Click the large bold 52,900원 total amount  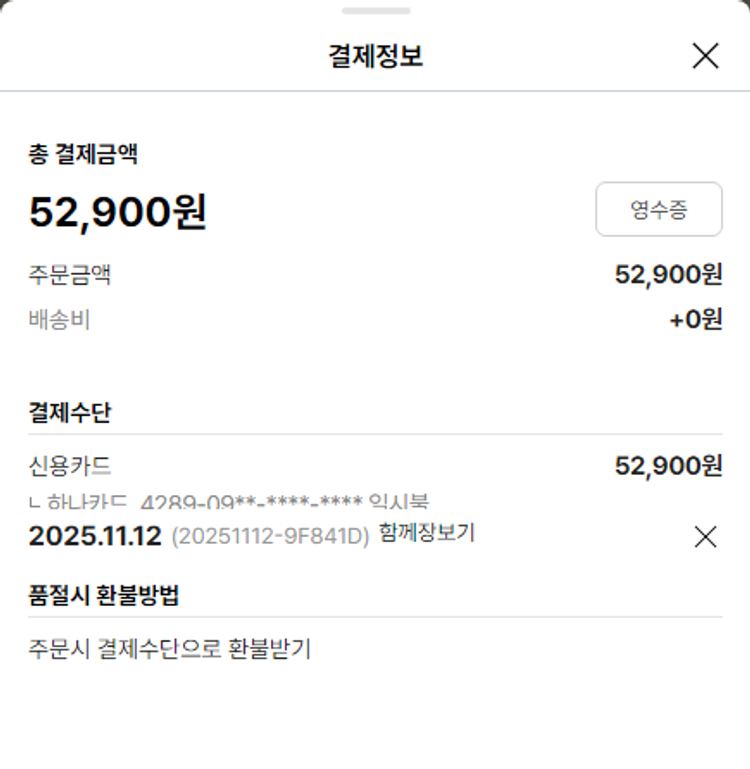(x=118, y=212)
